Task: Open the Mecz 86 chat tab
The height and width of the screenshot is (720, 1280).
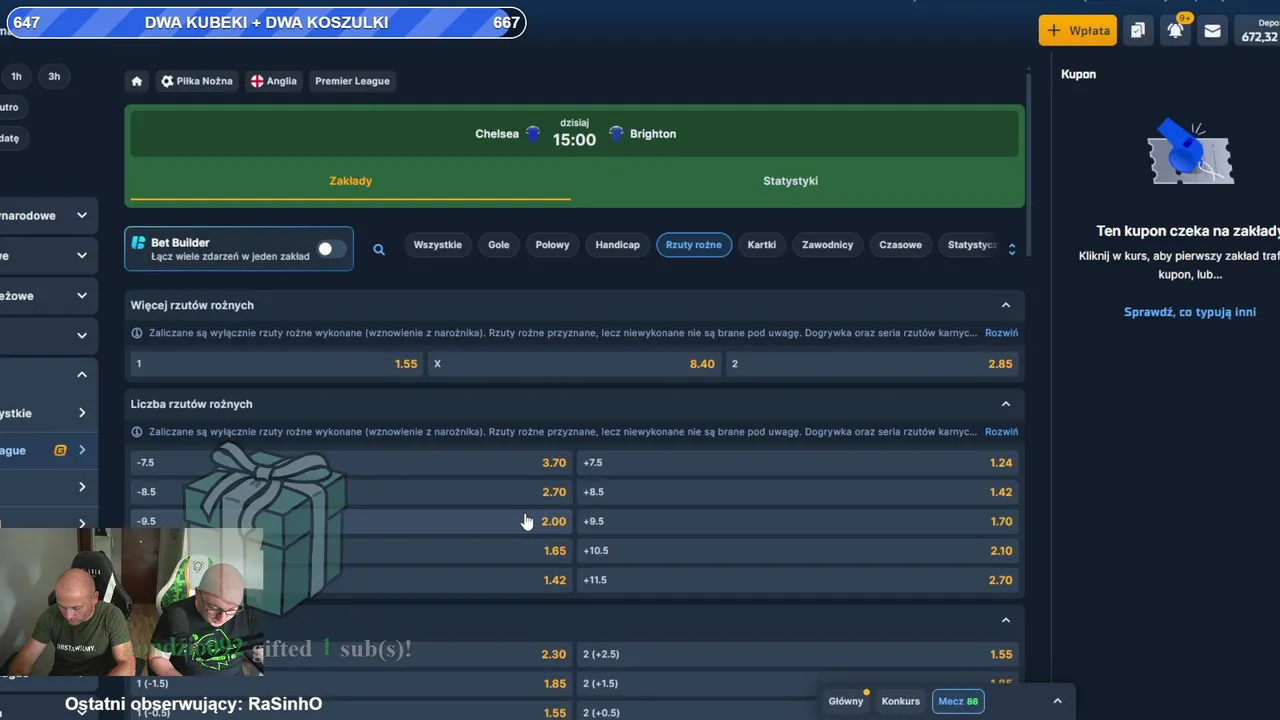Action: tap(959, 701)
